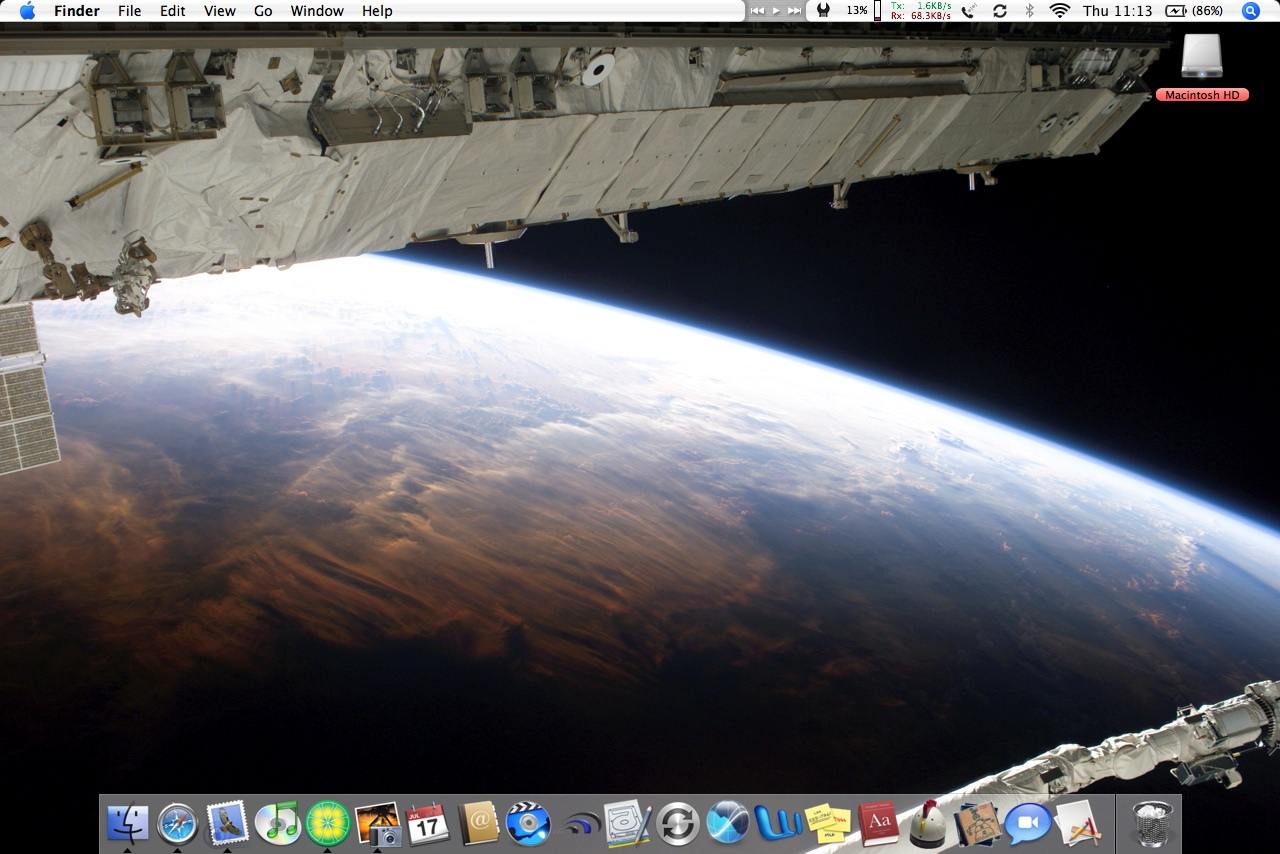This screenshot has height=854, width=1280.
Task: Open the Help menu
Action: [x=377, y=11]
